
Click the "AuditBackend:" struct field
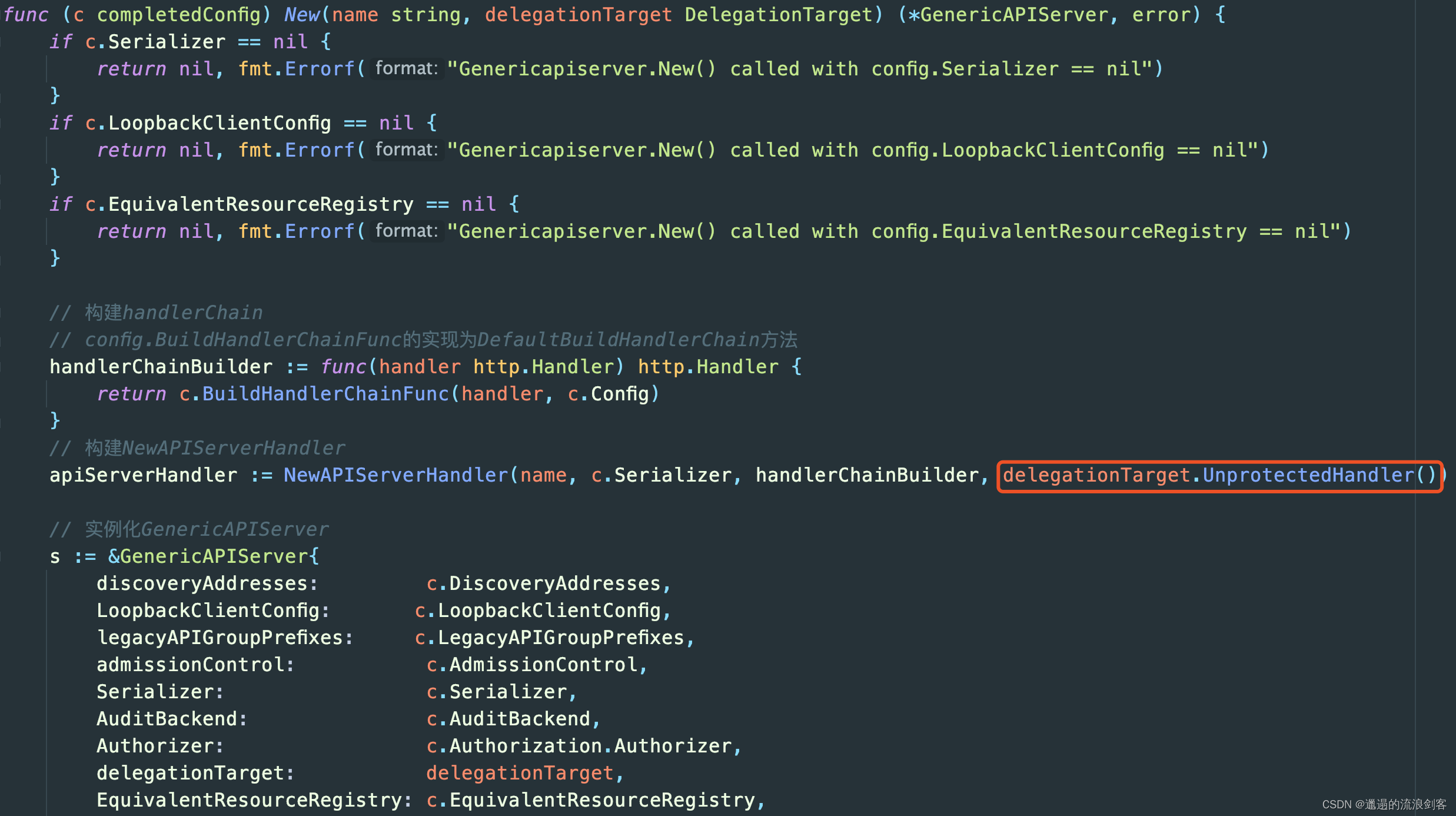point(172,718)
